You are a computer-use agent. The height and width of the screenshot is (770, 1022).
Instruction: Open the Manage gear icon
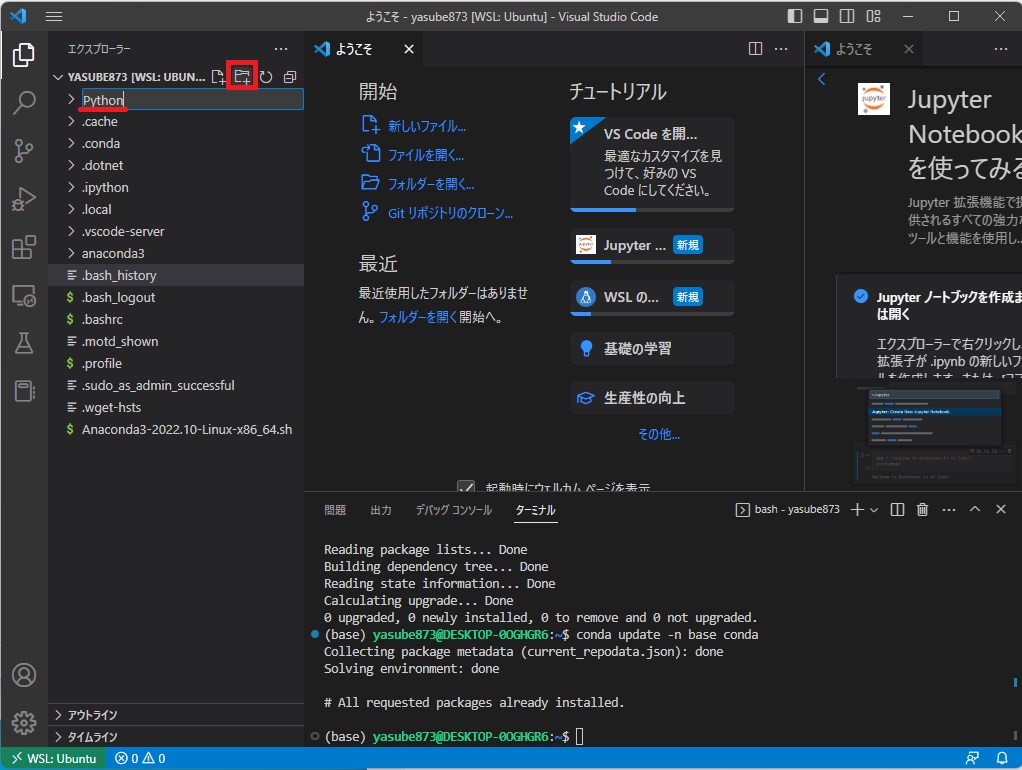point(23,722)
